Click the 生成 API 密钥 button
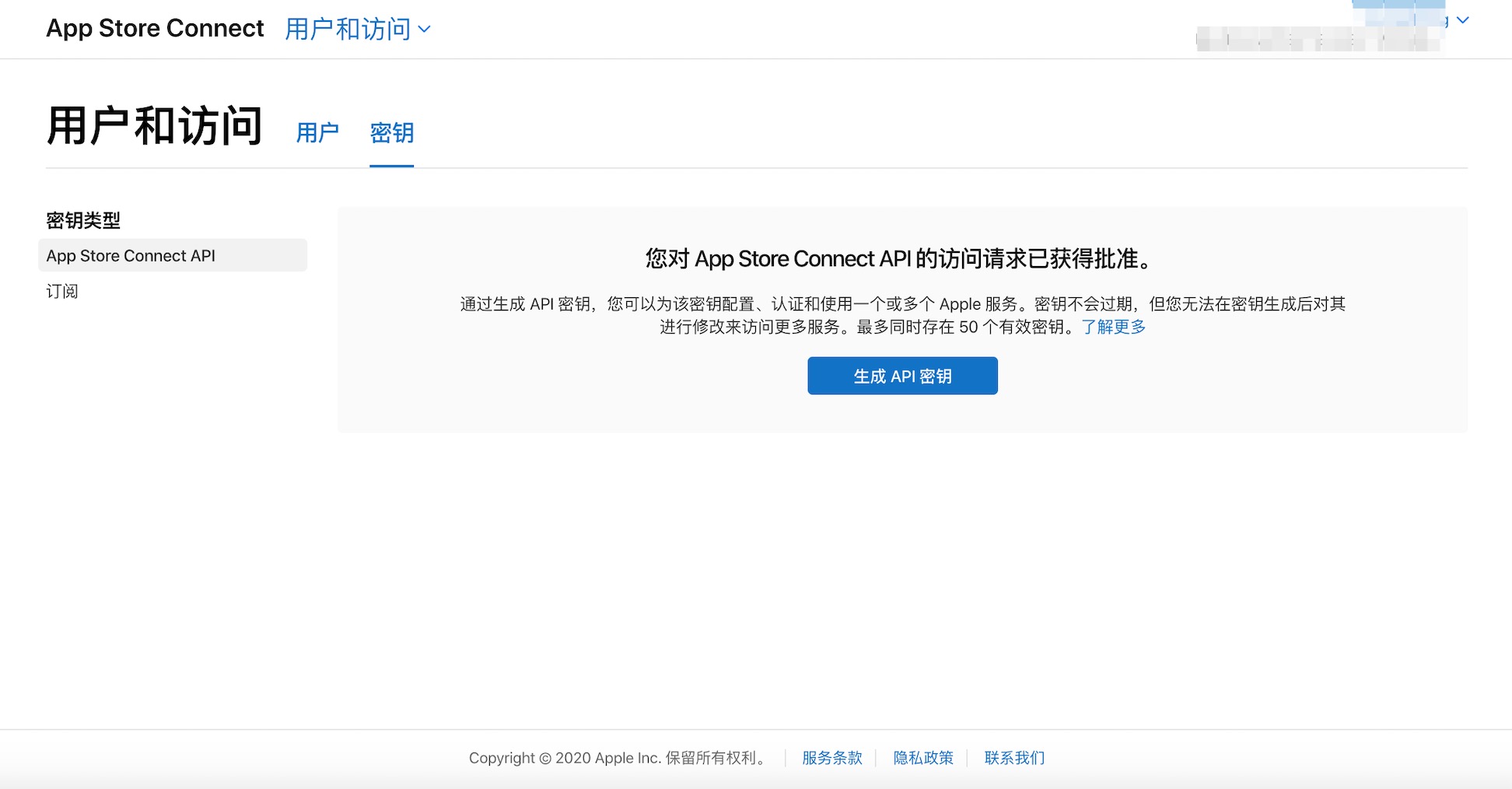This screenshot has height=789, width=1512. (x=902, y=376)
